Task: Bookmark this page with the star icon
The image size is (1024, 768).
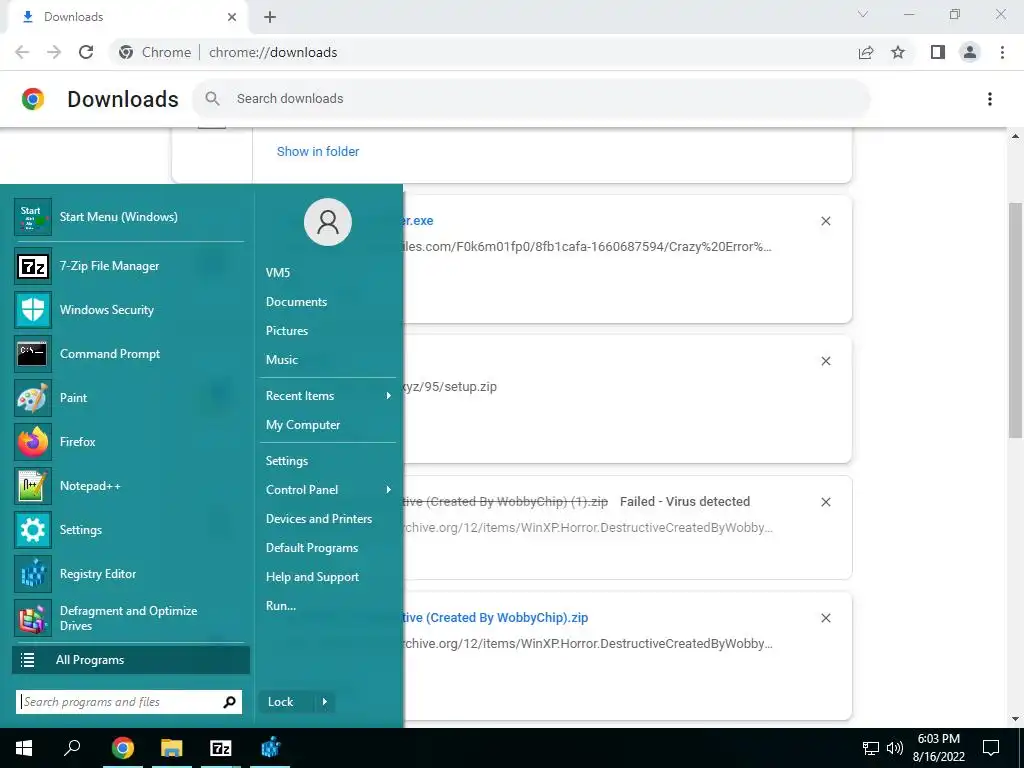Action: 898,52
